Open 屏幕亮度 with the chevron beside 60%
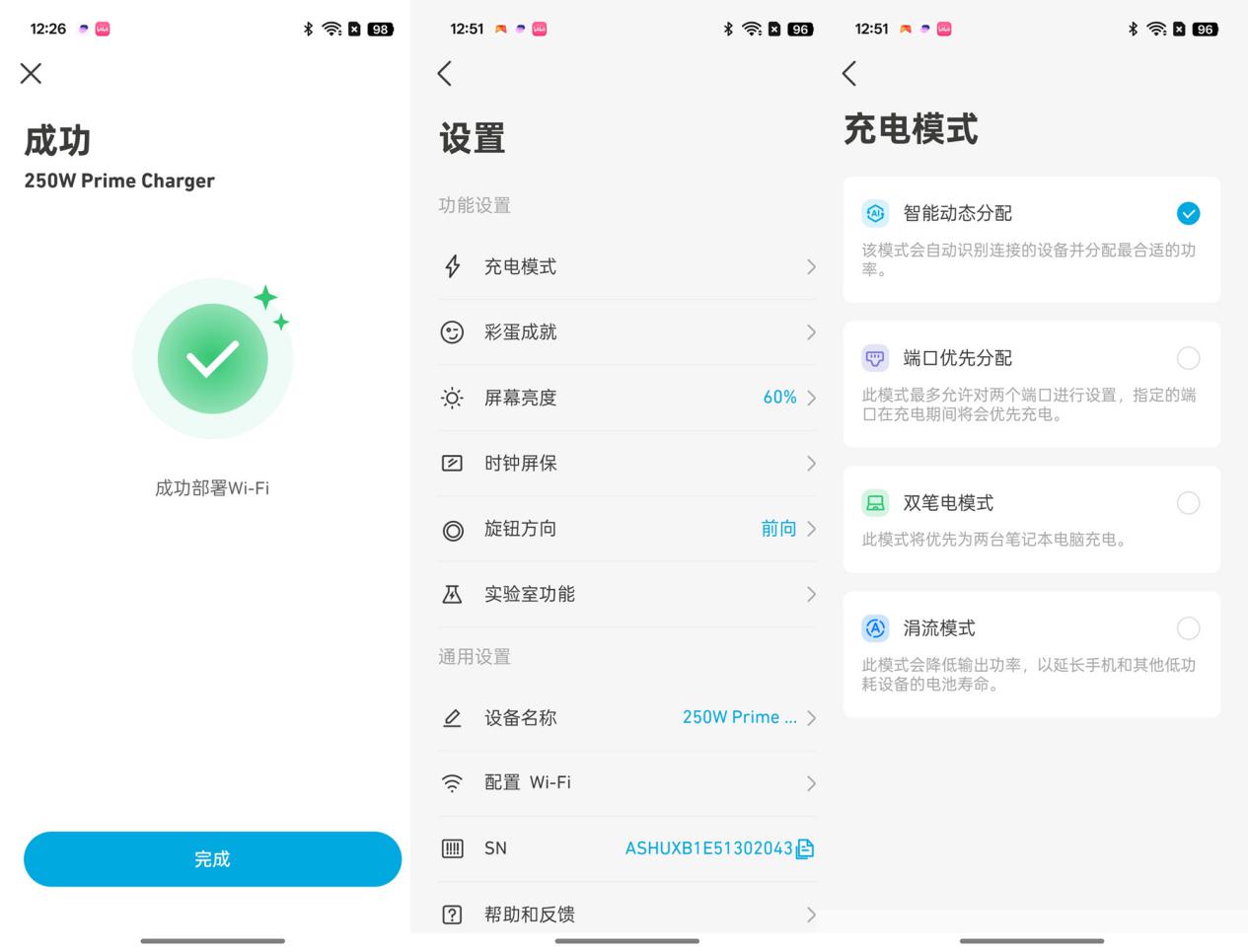Viewport: 1248px width, 952px height. (x=811, y=398)
